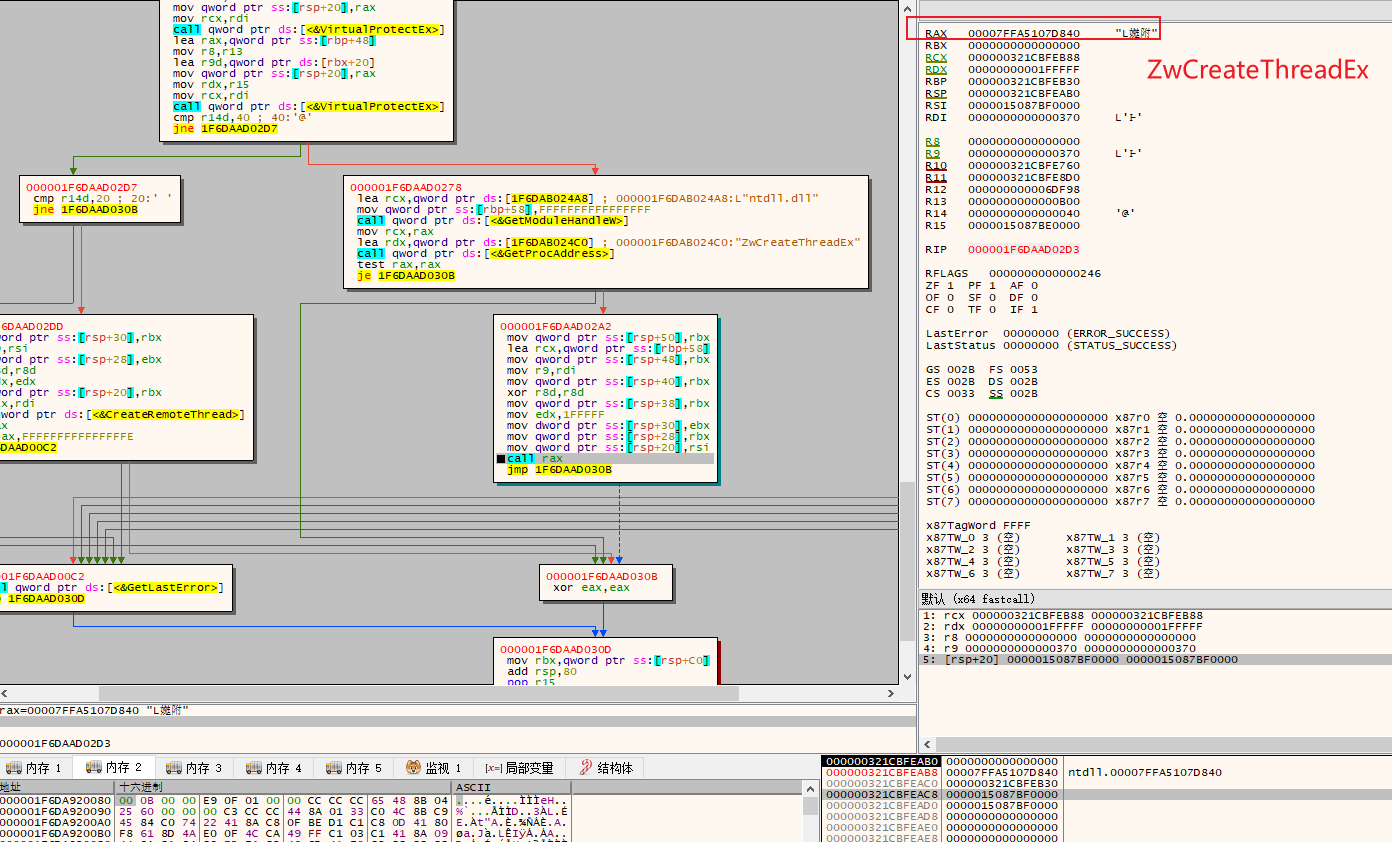Viewport: 1392px width, 842px height.
Task: Show the 局部变量 local variables tab
Action: pos(519,768)
